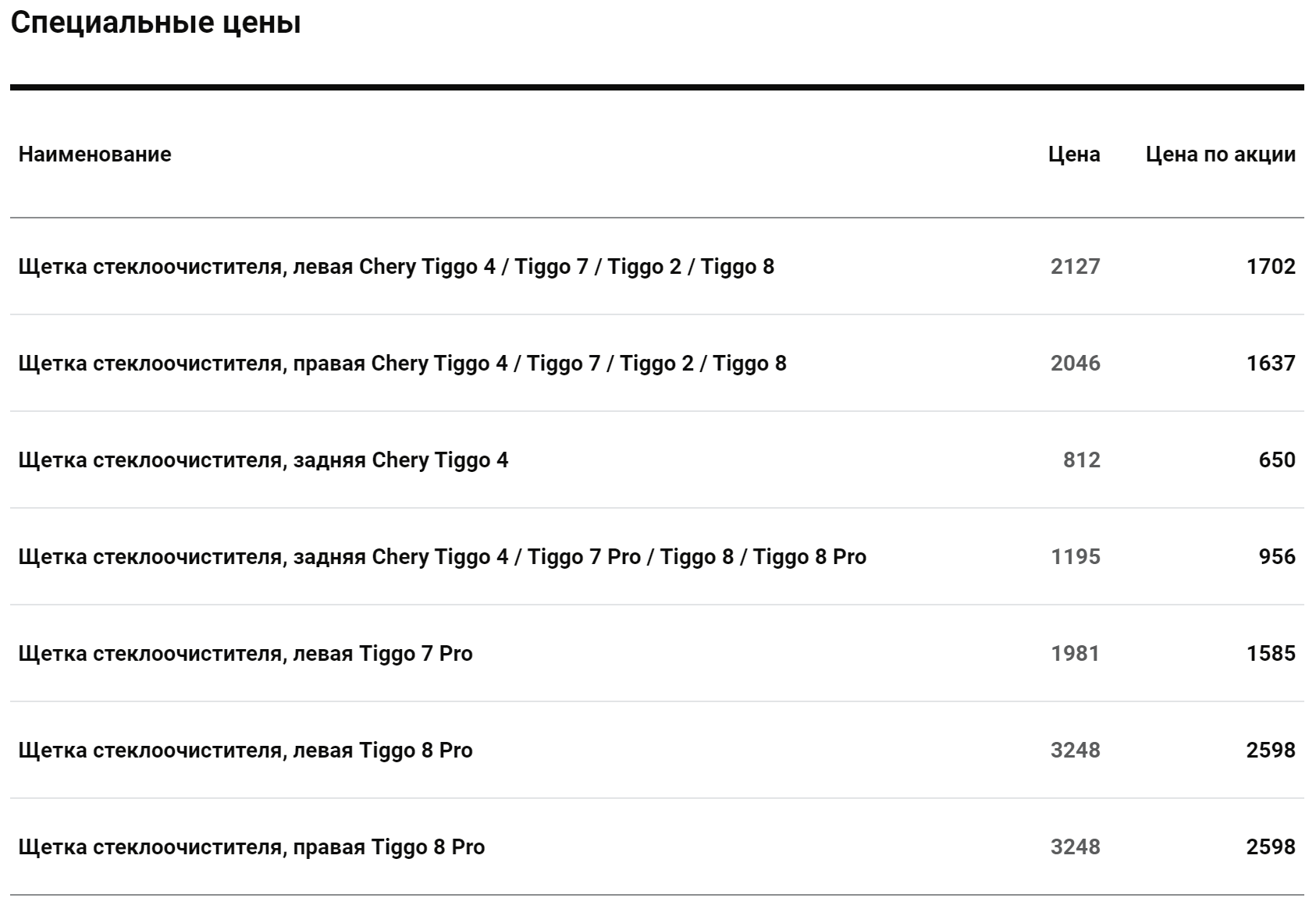Click the promo price 1637
Image resolution: width=1316 pixels, height=905 pixels.
point(1271,364)
